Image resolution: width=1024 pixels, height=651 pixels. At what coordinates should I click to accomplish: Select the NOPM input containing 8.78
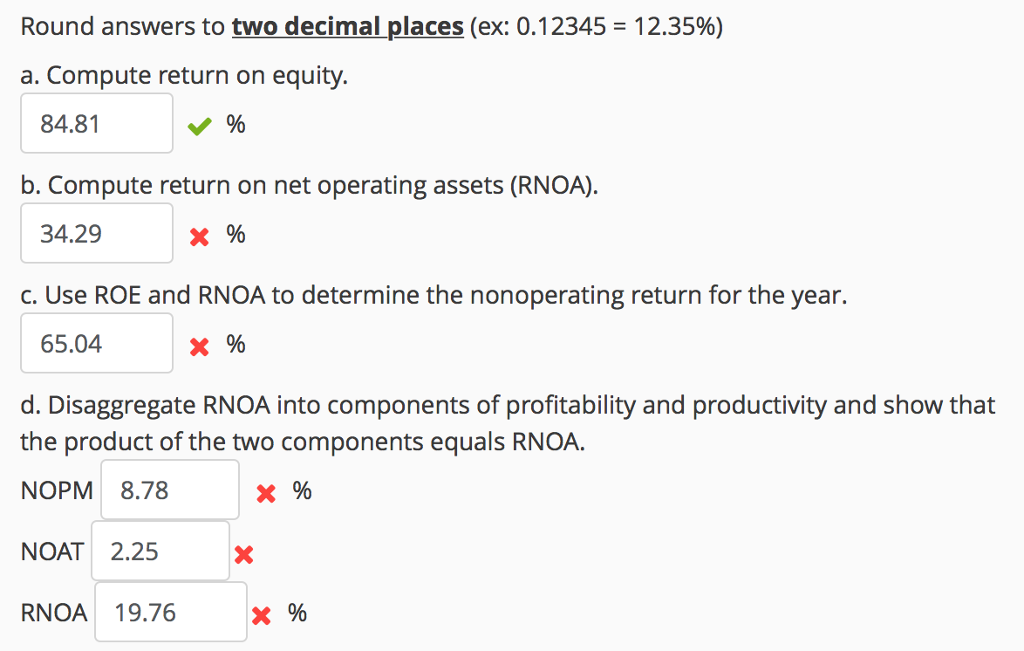click(x=168, y=490)
